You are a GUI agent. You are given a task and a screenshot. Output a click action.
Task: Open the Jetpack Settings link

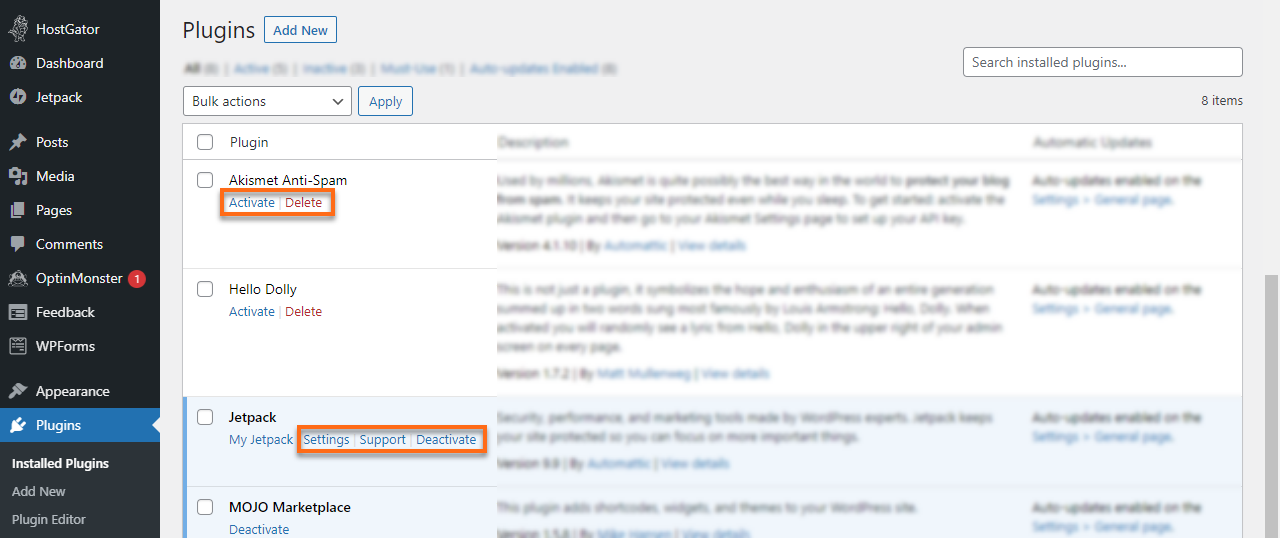click(x=326, y=439)
